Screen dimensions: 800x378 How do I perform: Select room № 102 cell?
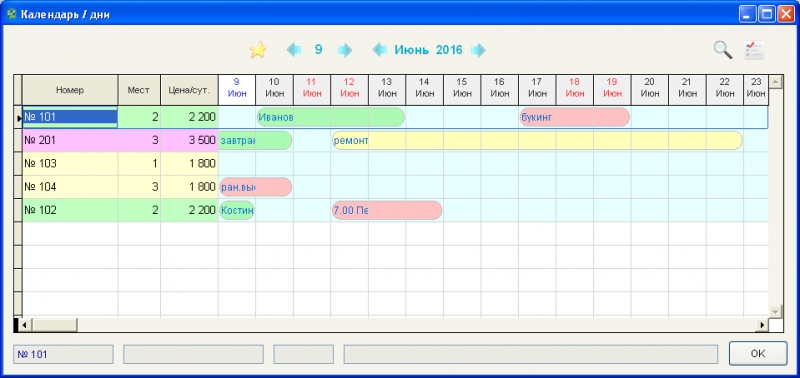pyautogui.click(x=70, y=210)
